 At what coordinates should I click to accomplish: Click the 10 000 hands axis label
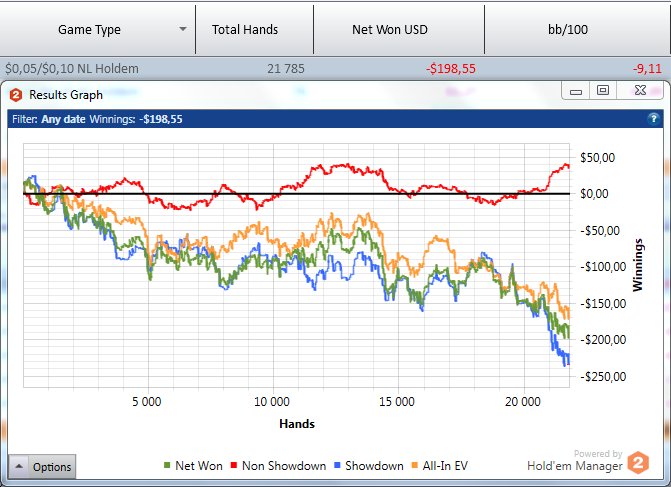(x=272, y=401)
